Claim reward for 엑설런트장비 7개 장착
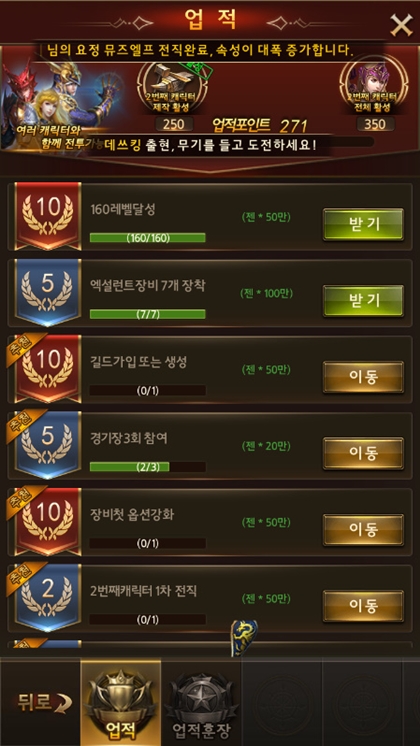 tap(363, 301)
